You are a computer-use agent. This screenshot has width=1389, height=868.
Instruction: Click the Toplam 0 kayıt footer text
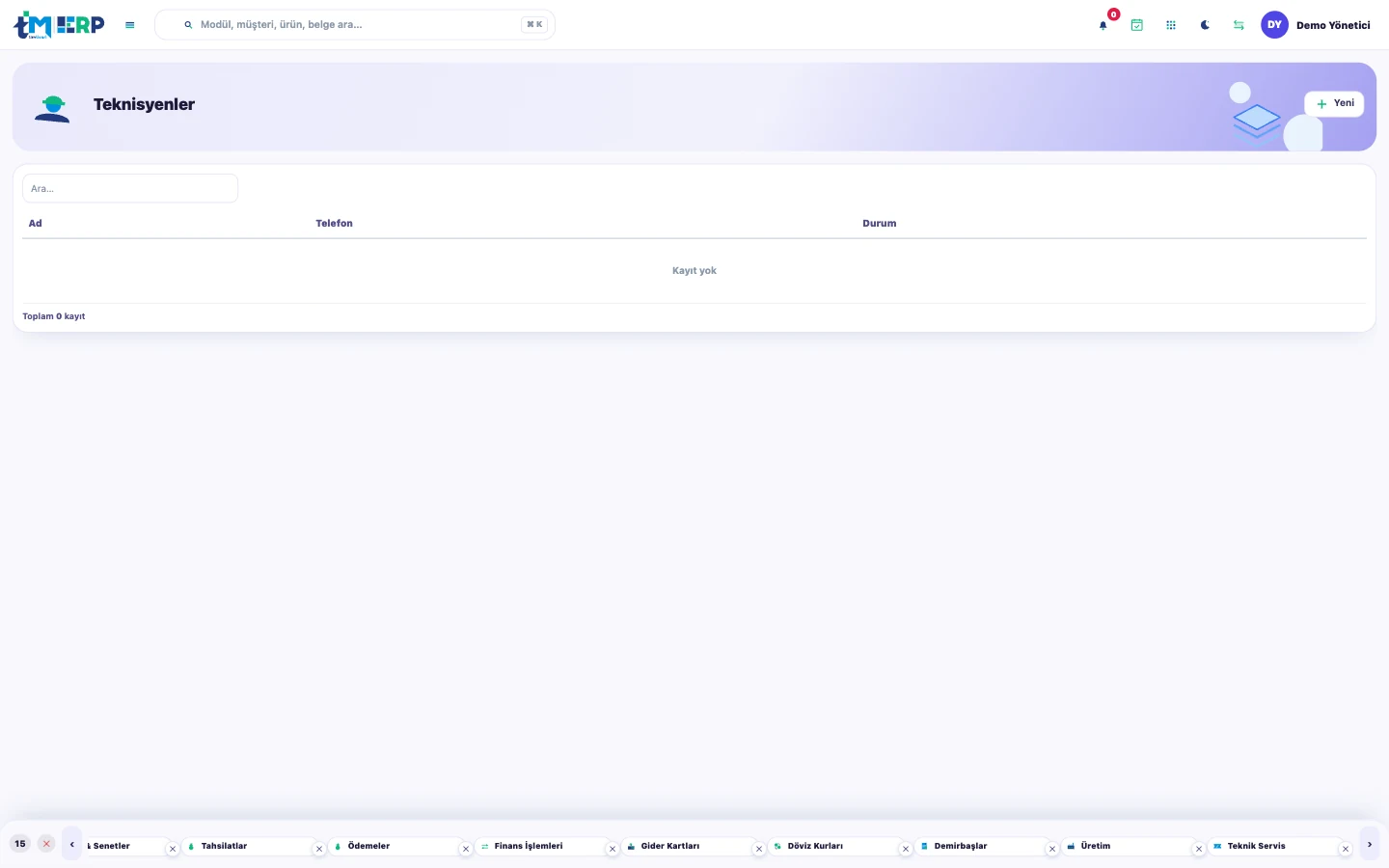click(54, 316)
